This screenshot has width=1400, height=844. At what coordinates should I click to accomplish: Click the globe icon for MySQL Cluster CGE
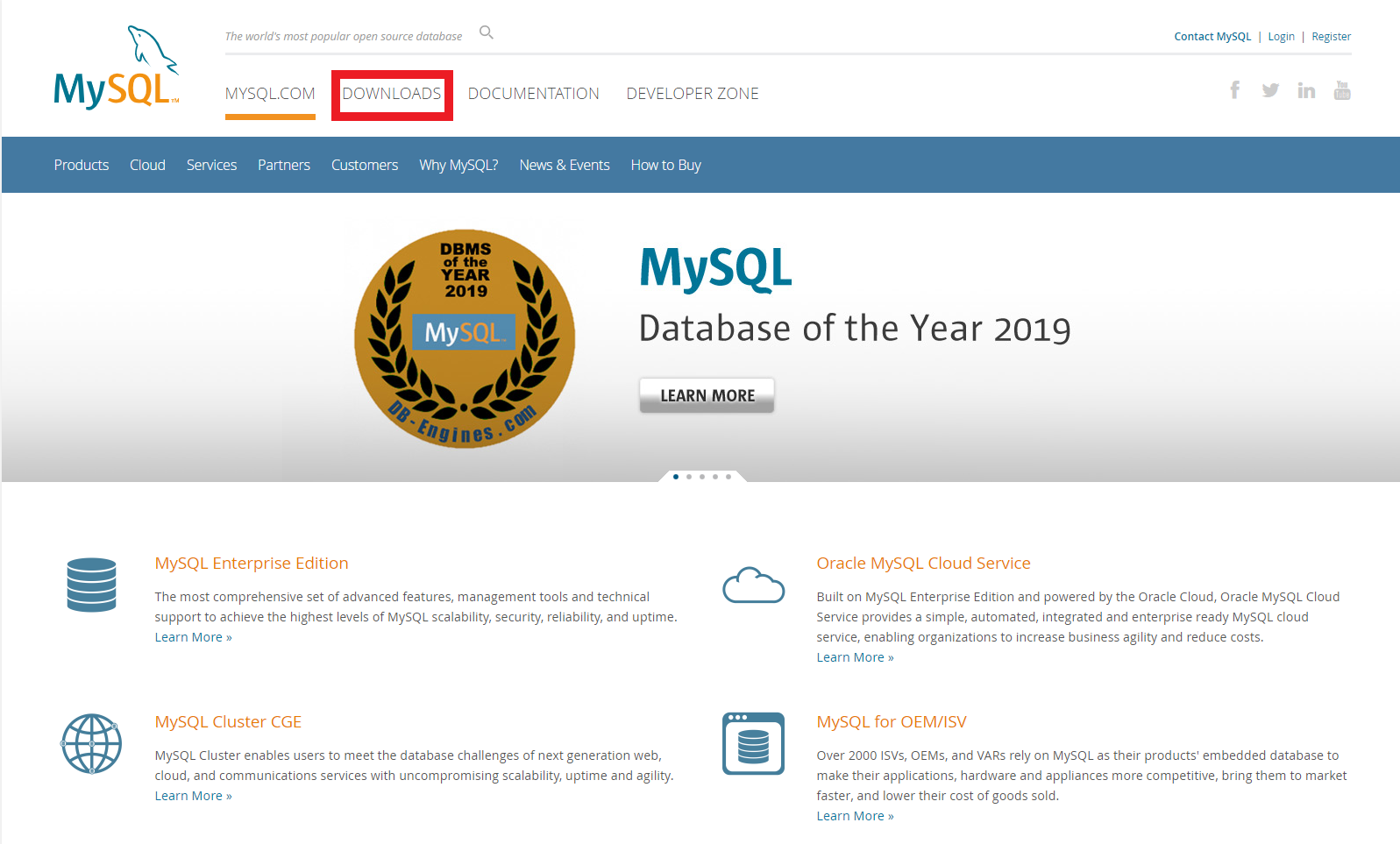pos(91,744)
